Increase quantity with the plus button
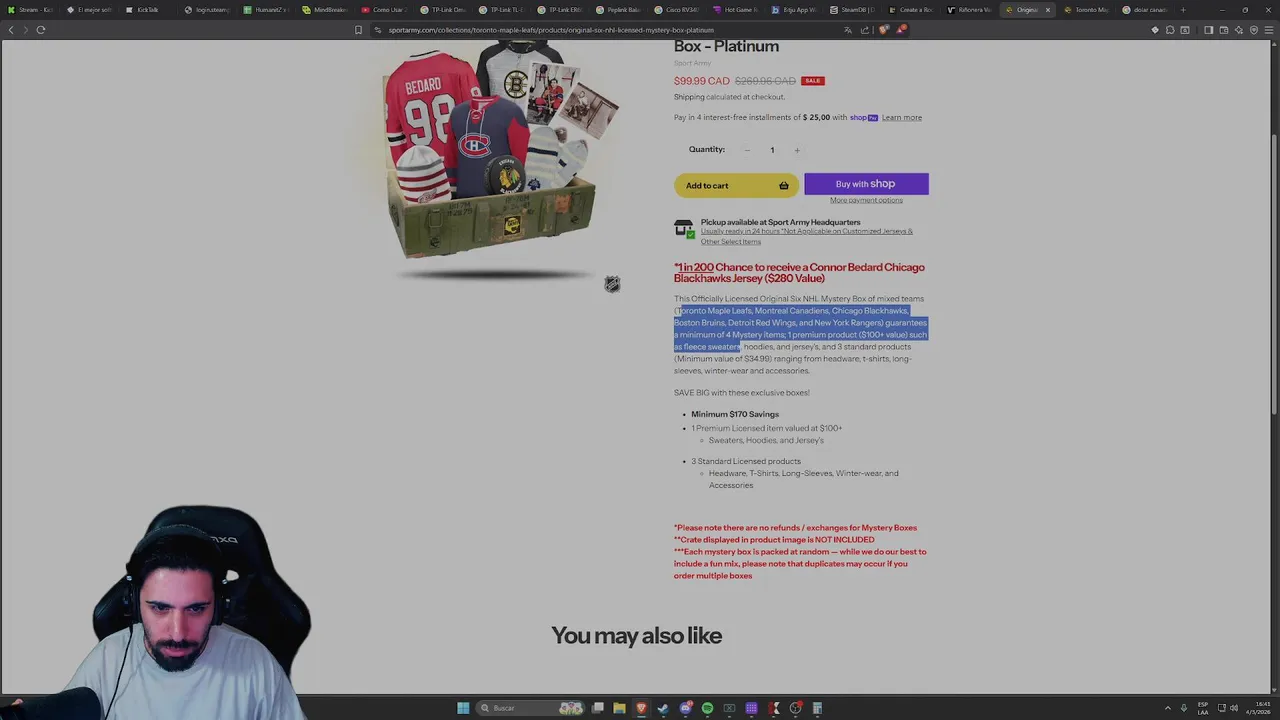The image size is (1280, 720). click(797, 150)
